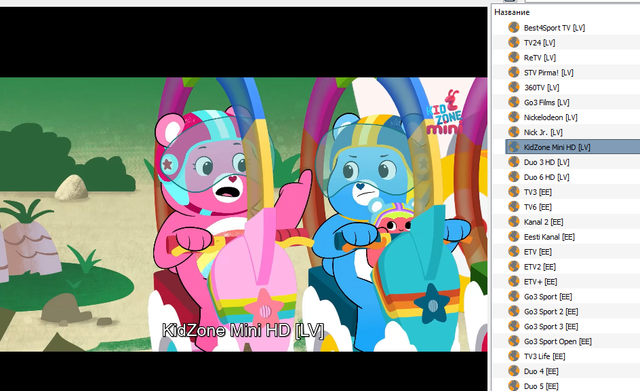Click the globe icon beside 360TV [LV]

click(x=513, y=87)
